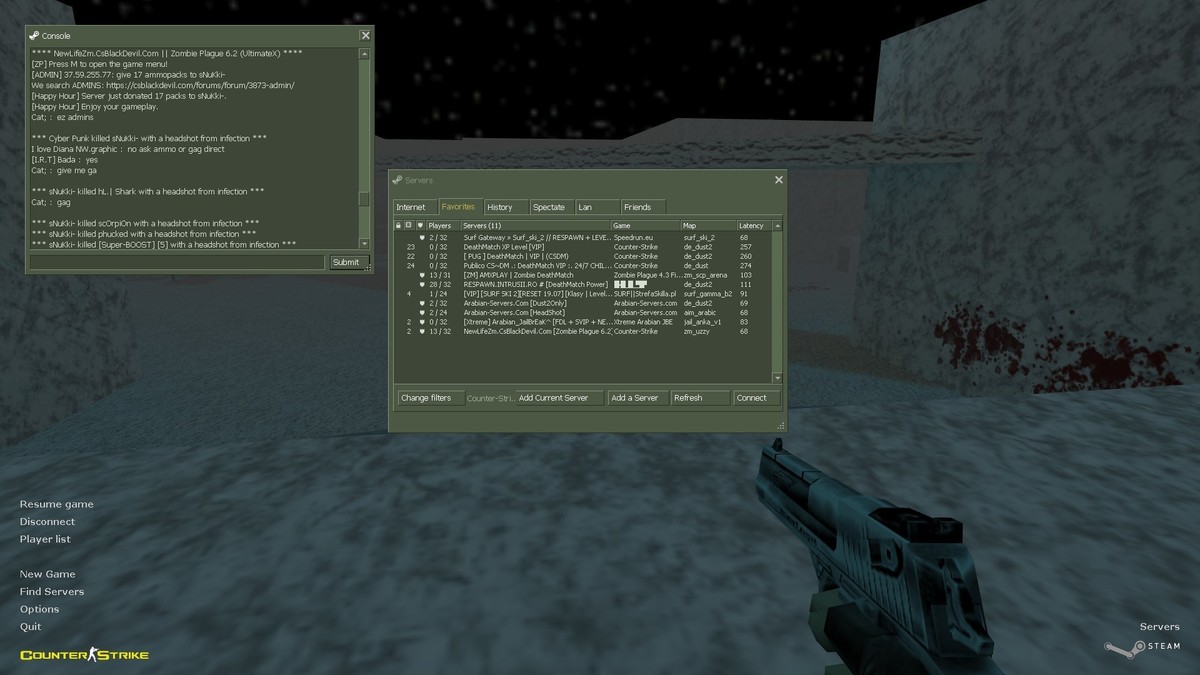Select the RESPAWN.INTRUSII.RO # [DeathMatch Power] server

(583, 285)
